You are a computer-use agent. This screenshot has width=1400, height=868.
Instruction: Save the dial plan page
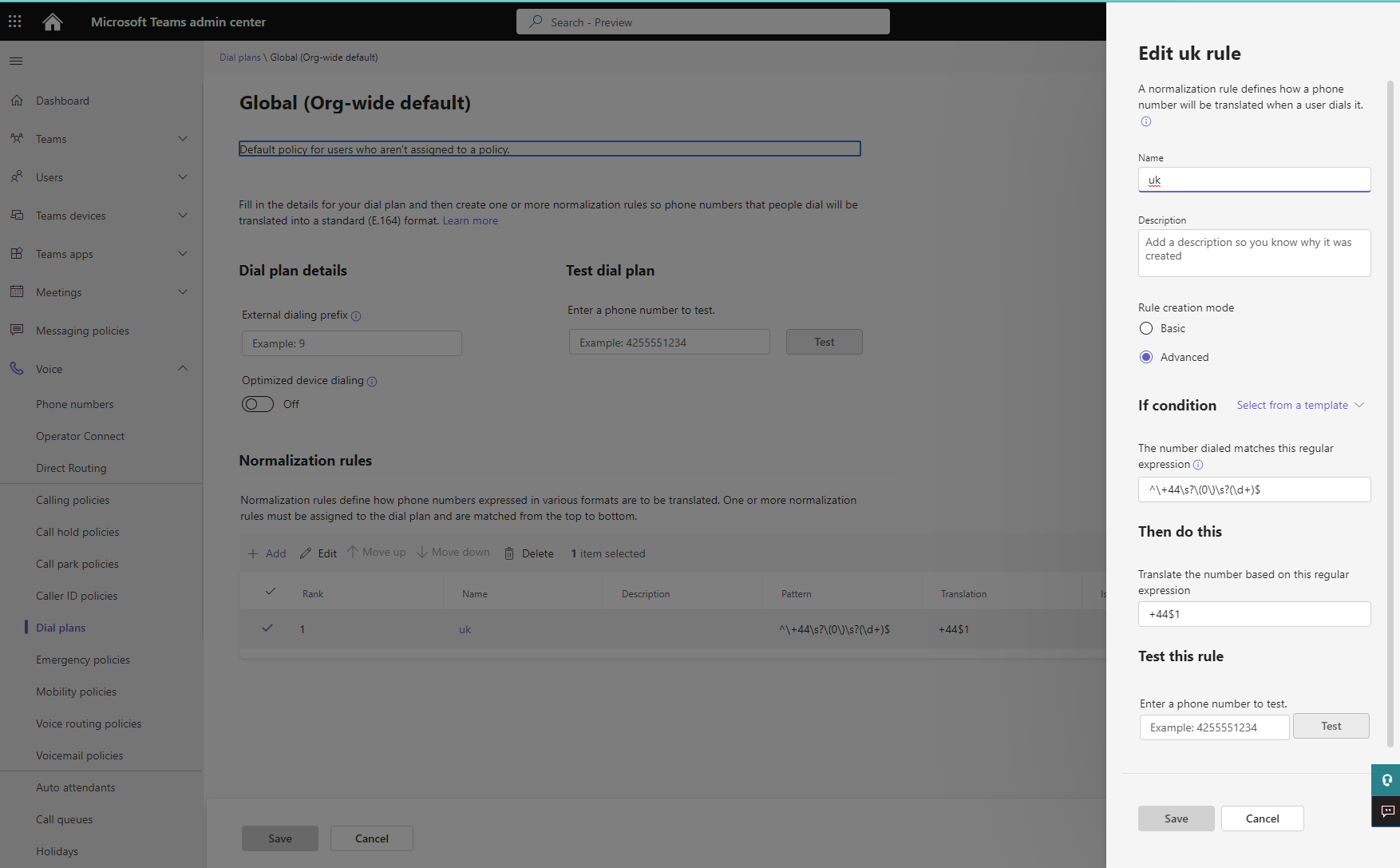coord(280,838)
